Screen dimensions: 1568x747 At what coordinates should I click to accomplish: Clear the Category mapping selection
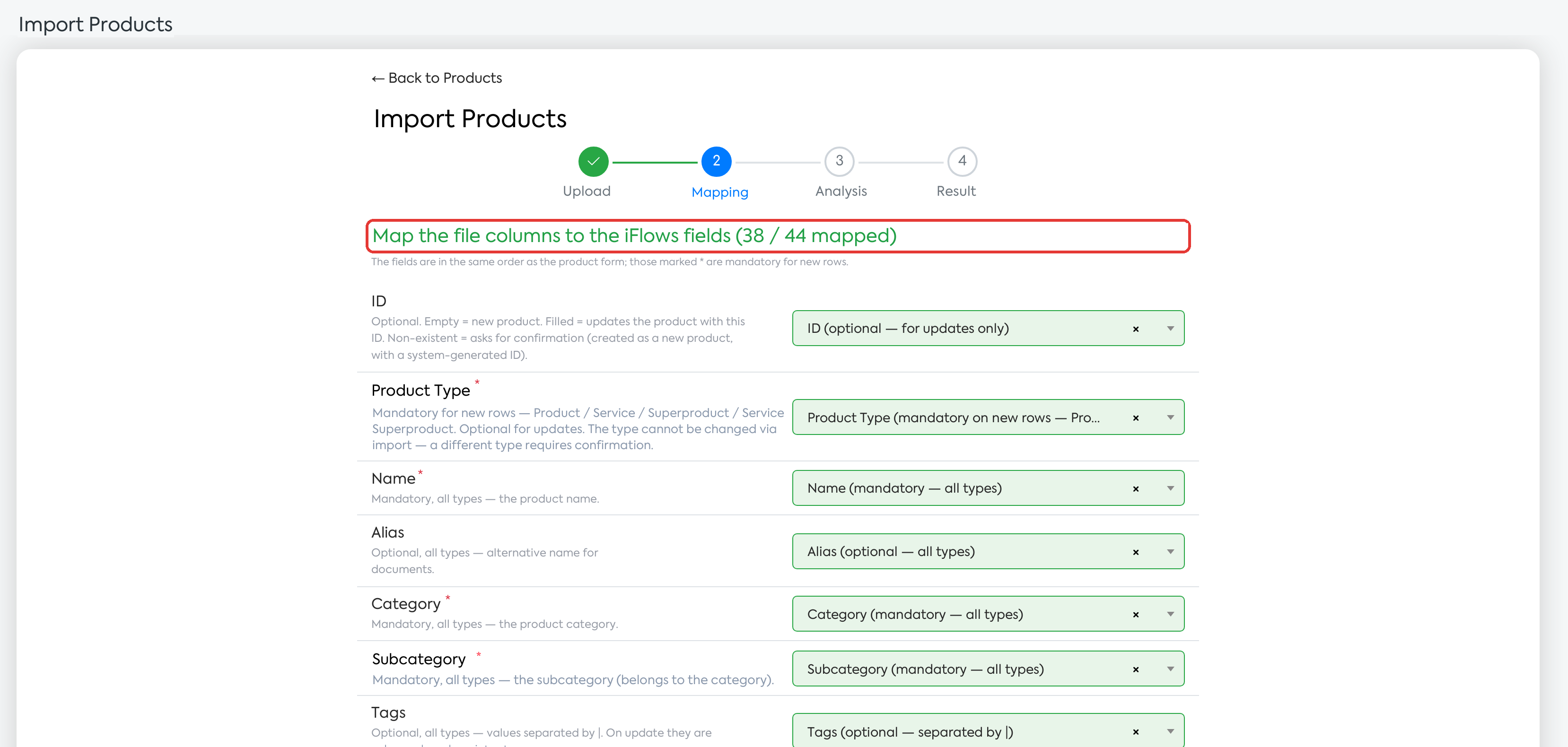click(1135, 615)
